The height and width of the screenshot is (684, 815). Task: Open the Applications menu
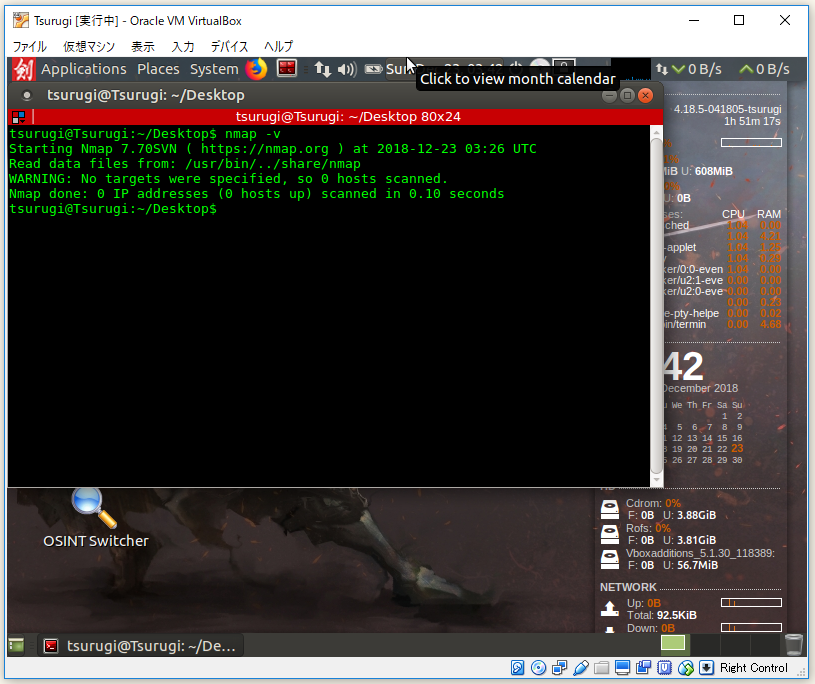point(84,69)
